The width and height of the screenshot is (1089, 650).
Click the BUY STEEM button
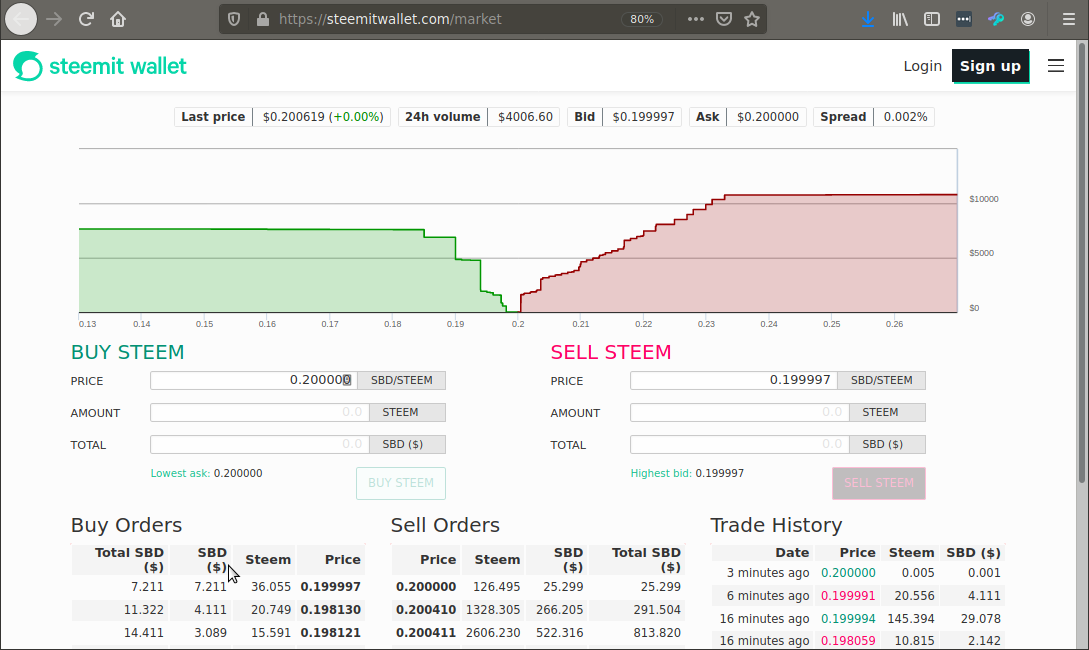(401, 483)
